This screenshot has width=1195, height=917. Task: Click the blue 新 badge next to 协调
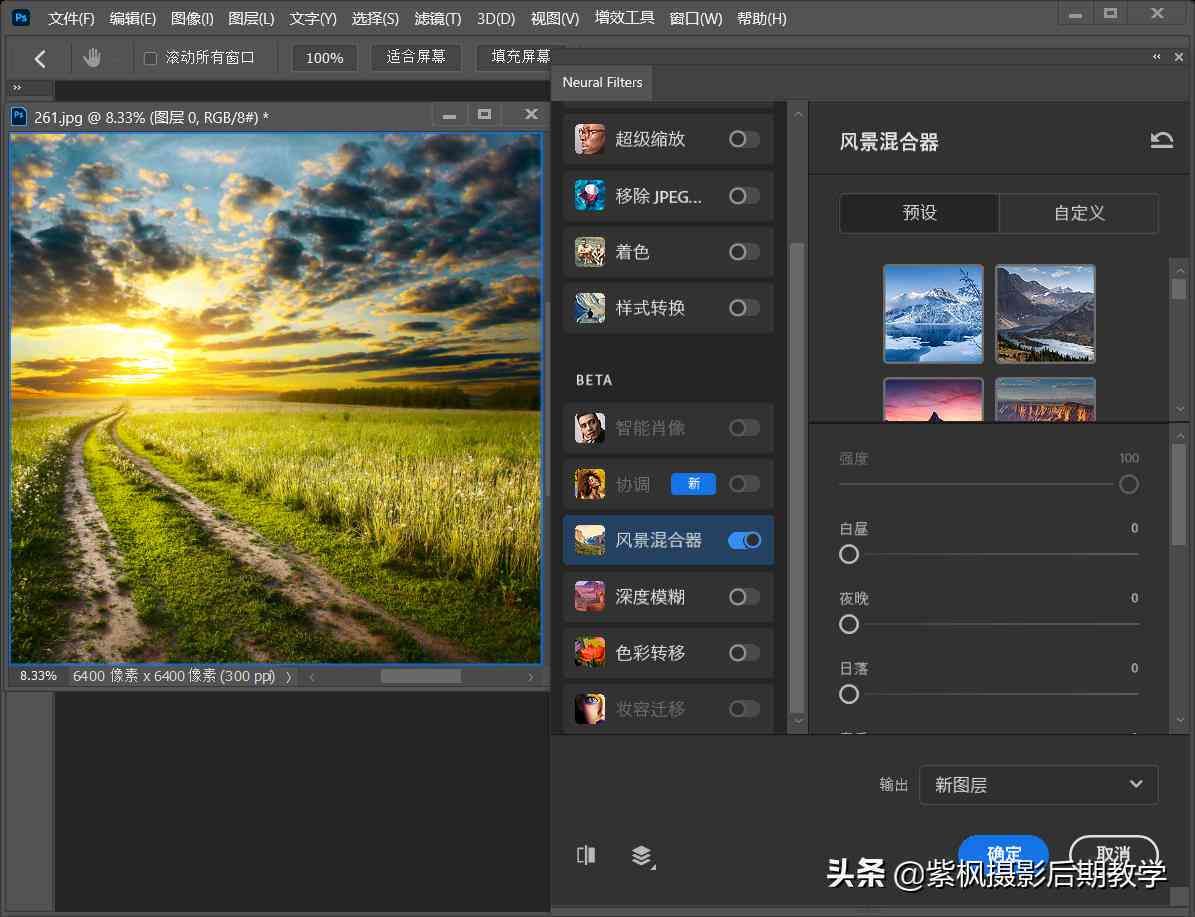(x=693, y=484)
